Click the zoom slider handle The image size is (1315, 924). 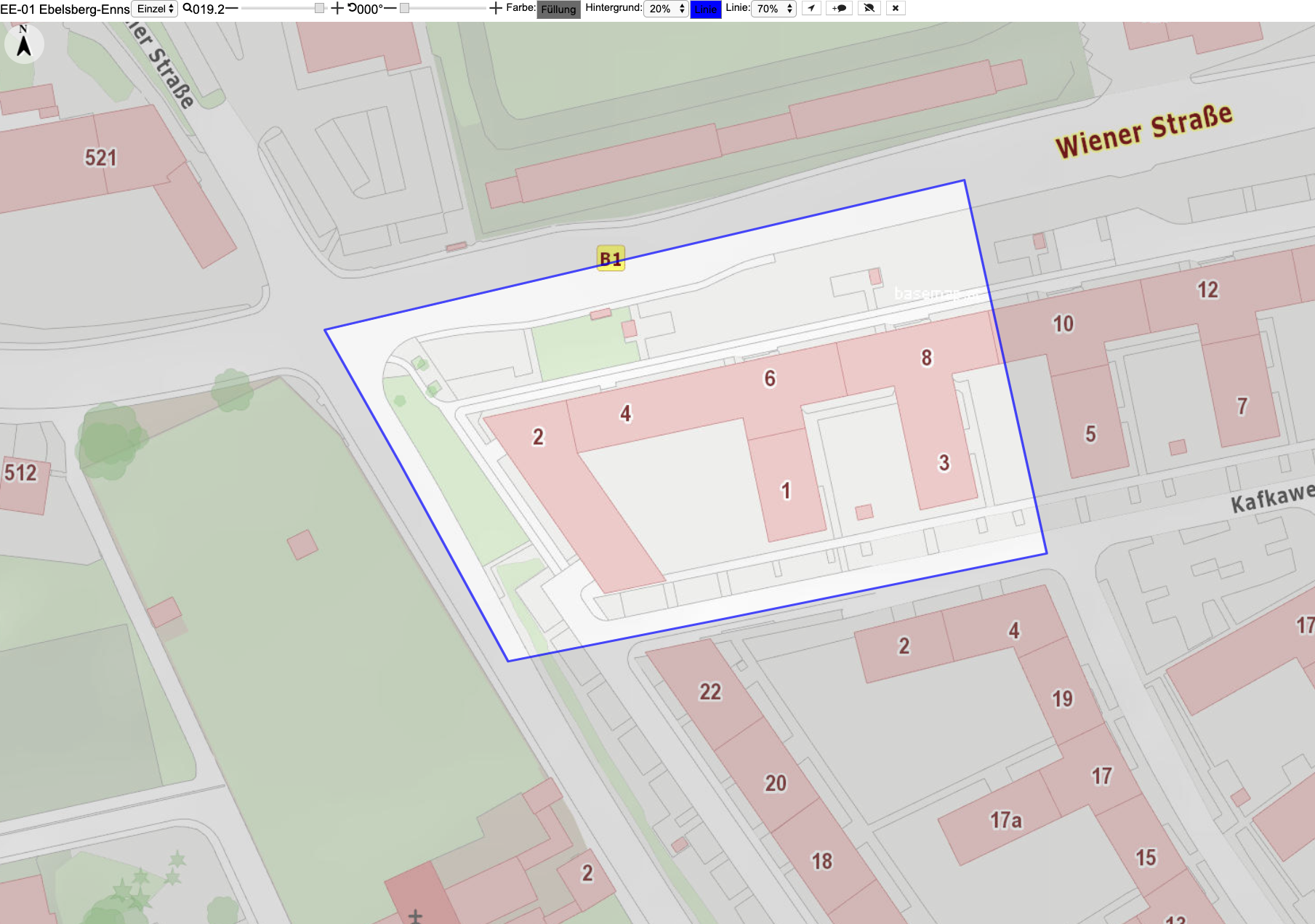pos(319,8)
